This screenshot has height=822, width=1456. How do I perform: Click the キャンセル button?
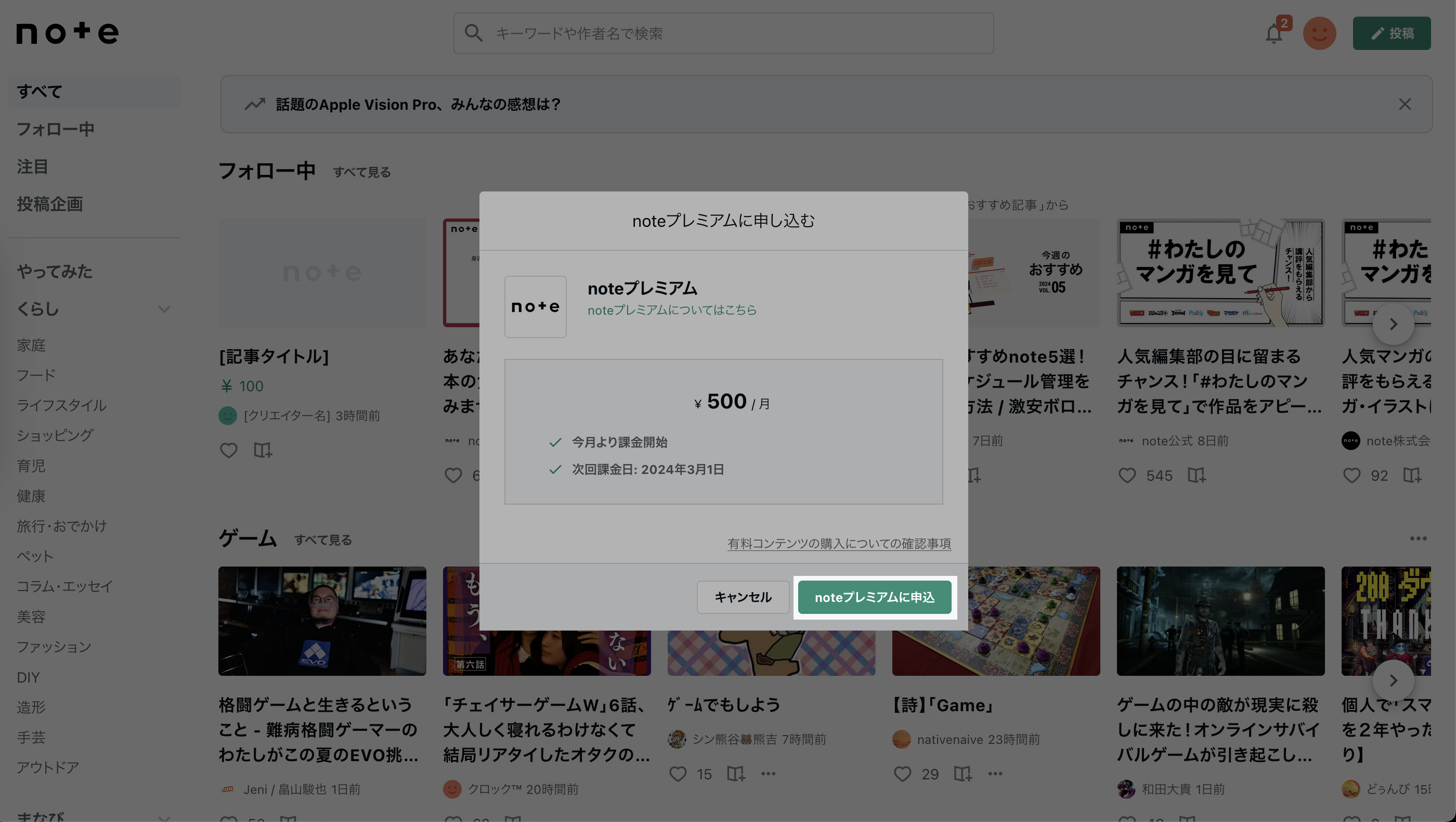[x=743, y=597]
